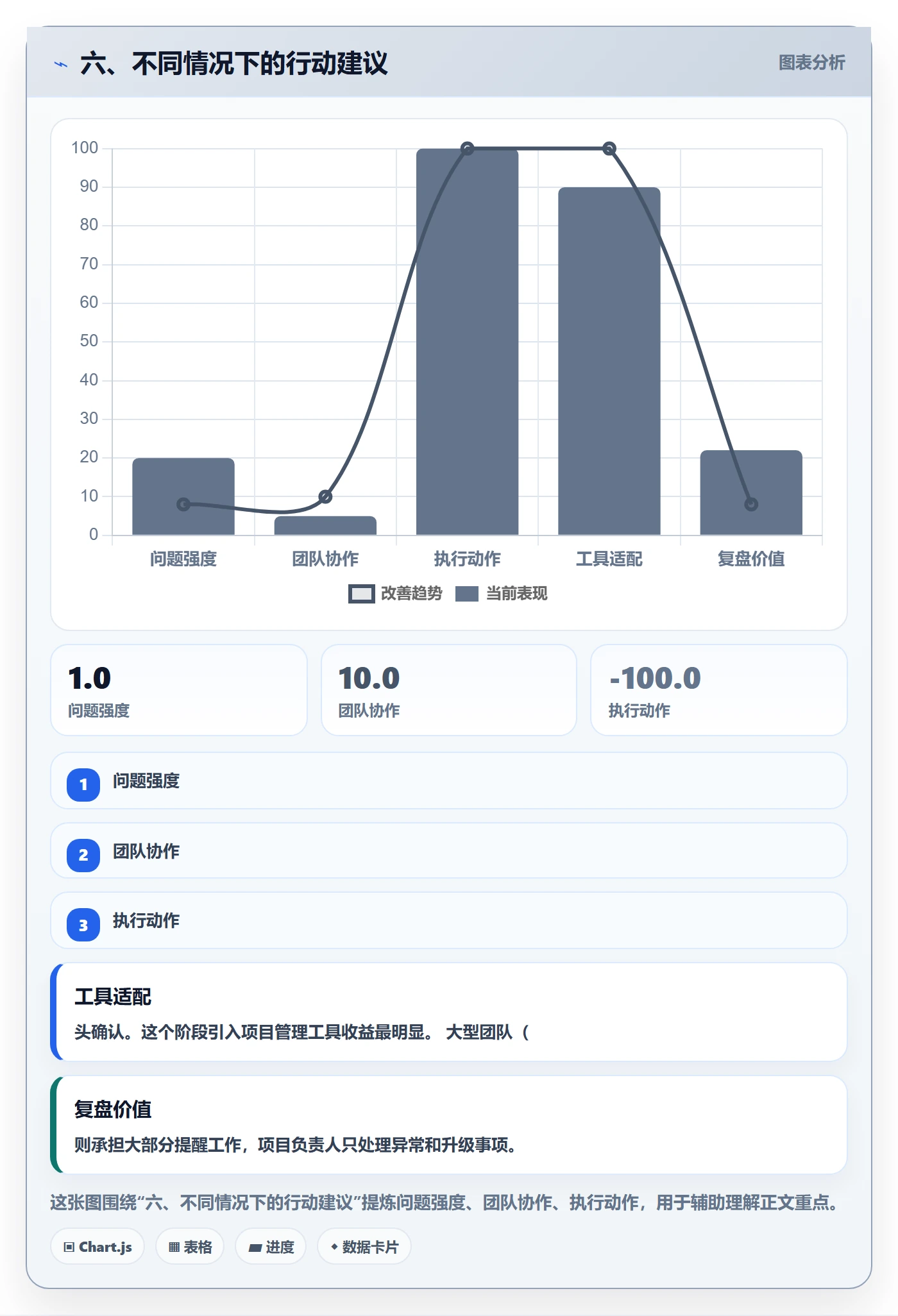Viewport: 898px width, 1316px height.
Task: Click the trend line point above 团队协作
Action: [x=325, y=496]
